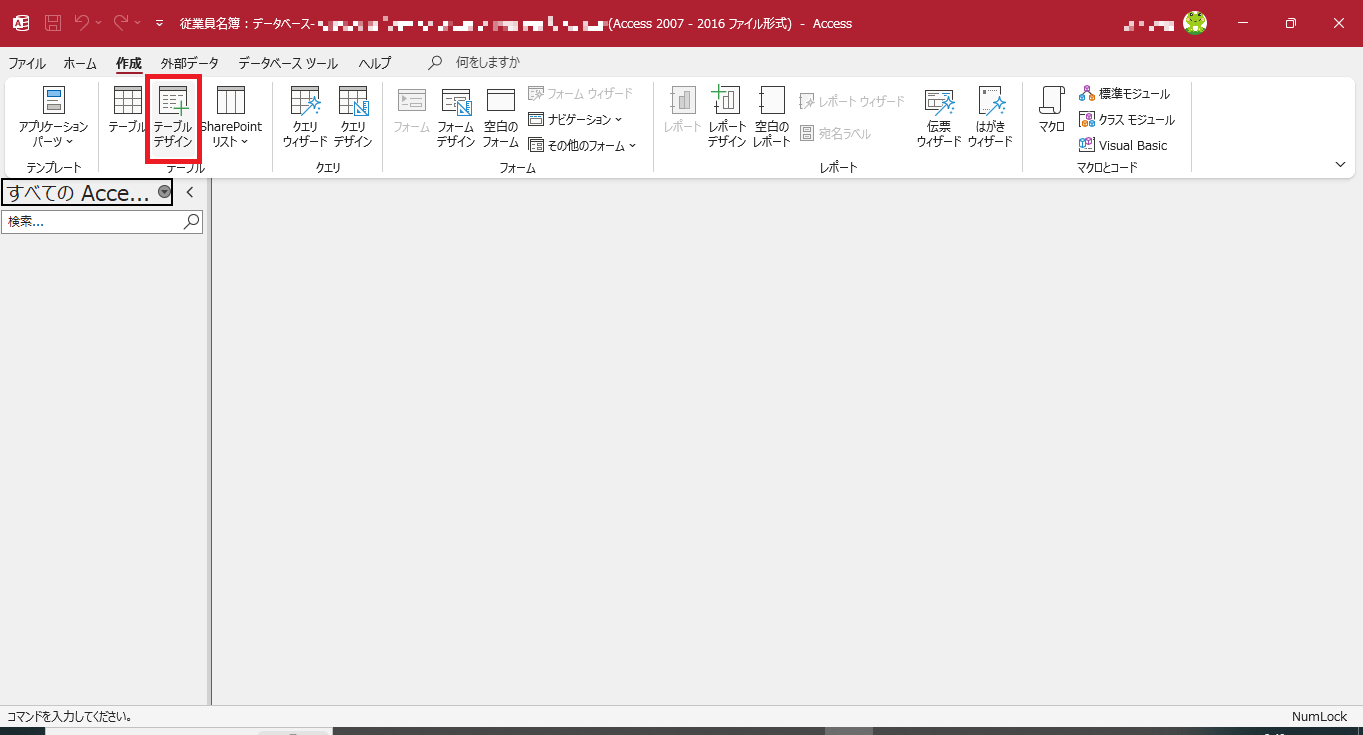1363x735 pixels.
Task: Collapse the ribbon with the chevron
Action: pyautogui.click(x=1340, y=164)
